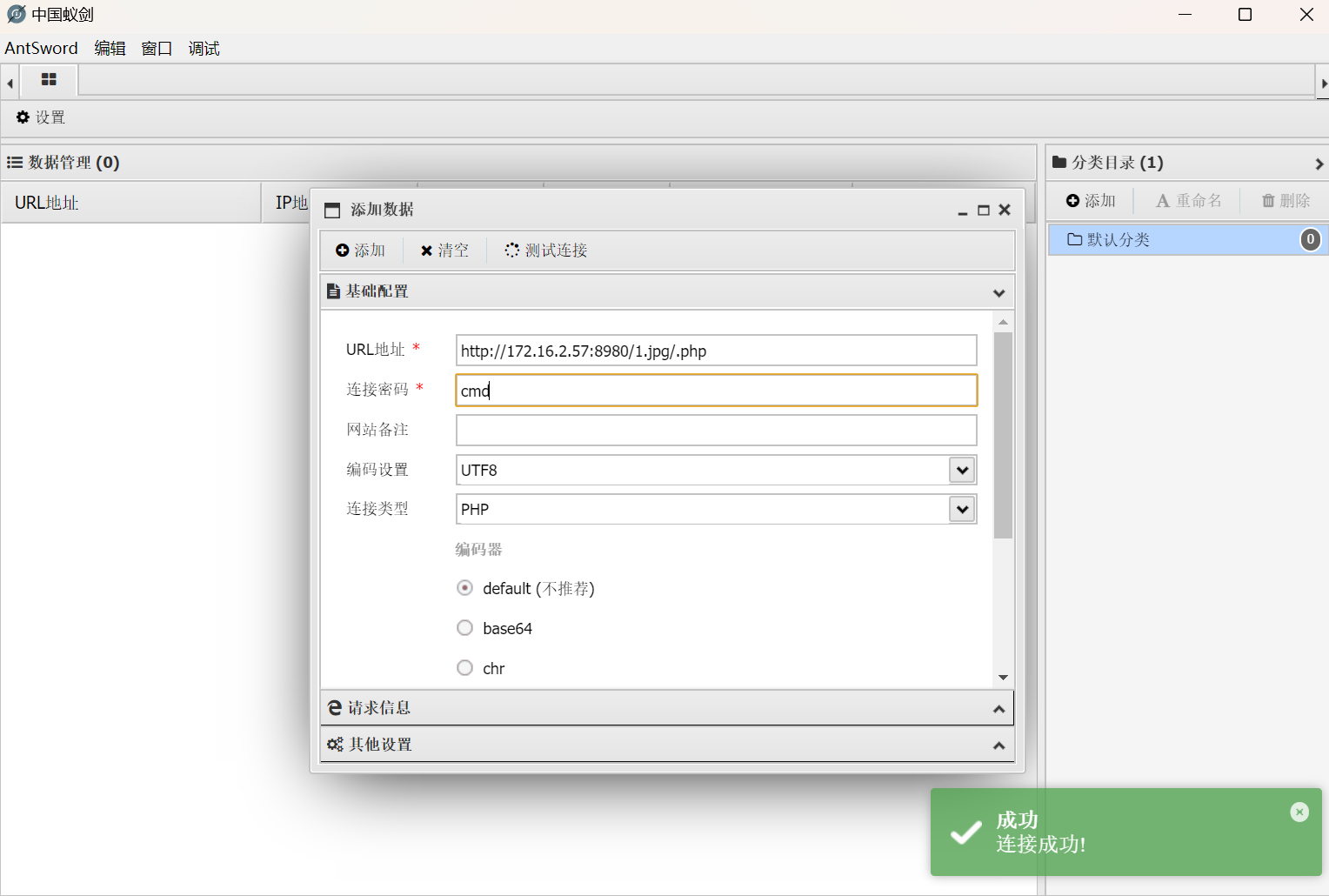Click the dialog scrollbar up arrow
This screenshot has height=896, width=1329.
coord(1003,322)
